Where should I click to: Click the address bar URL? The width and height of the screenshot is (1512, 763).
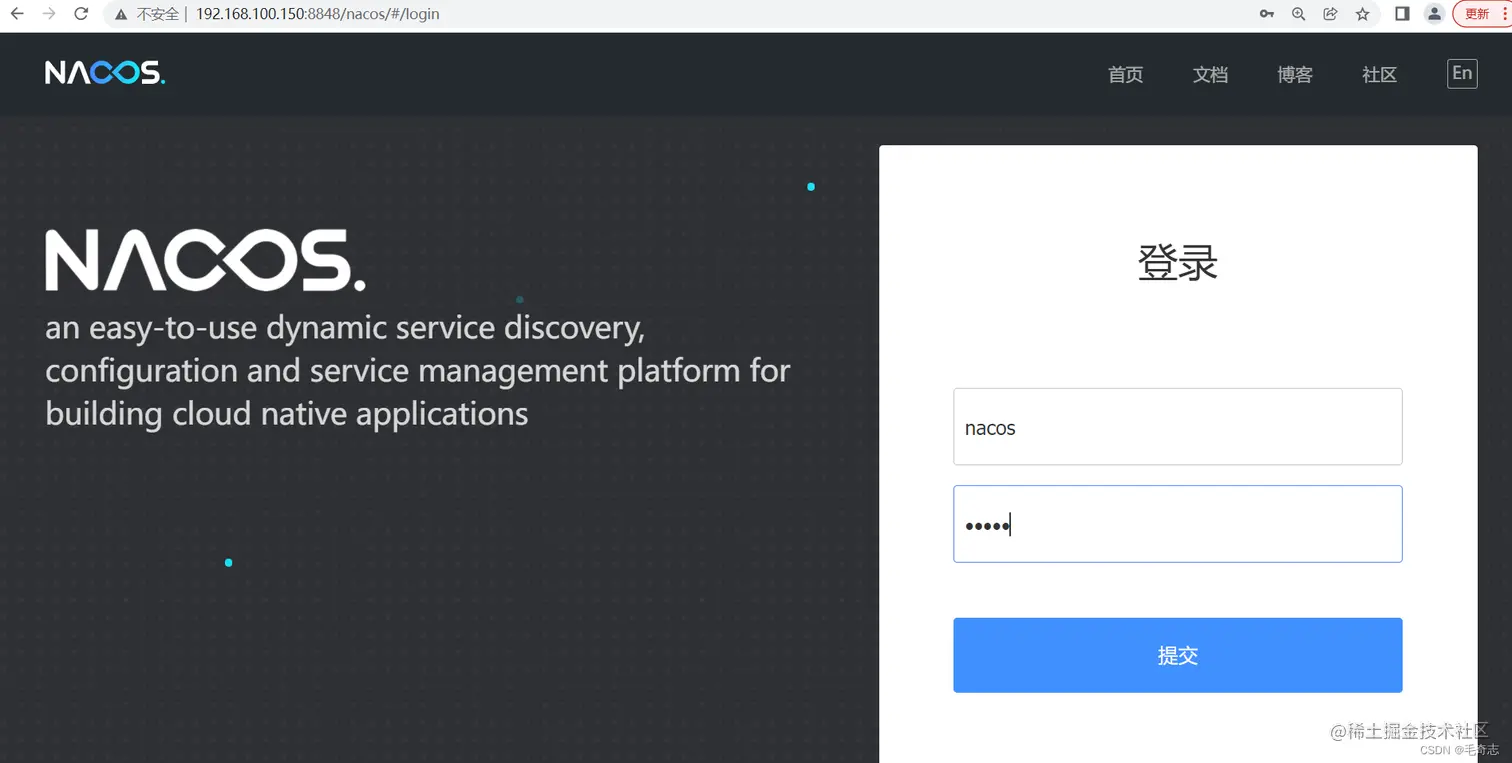pos(317,14)
